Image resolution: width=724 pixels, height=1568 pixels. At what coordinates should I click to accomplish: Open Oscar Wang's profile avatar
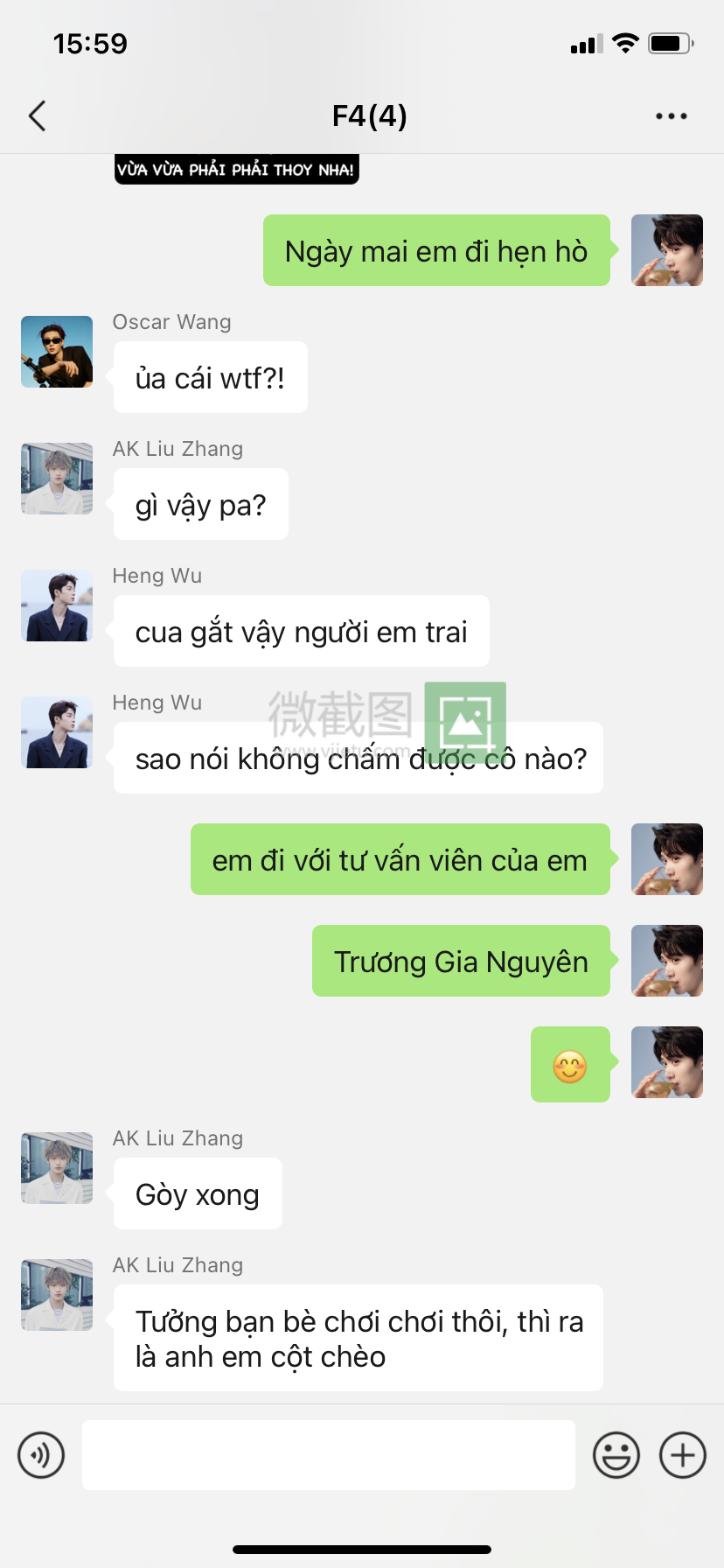(57, 352)
